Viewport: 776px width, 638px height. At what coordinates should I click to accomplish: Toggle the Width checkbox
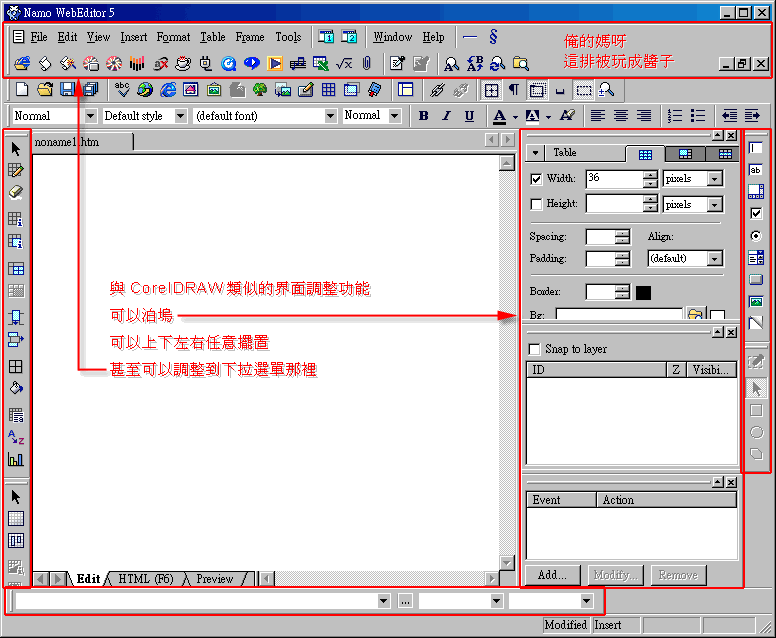[536, 179]
